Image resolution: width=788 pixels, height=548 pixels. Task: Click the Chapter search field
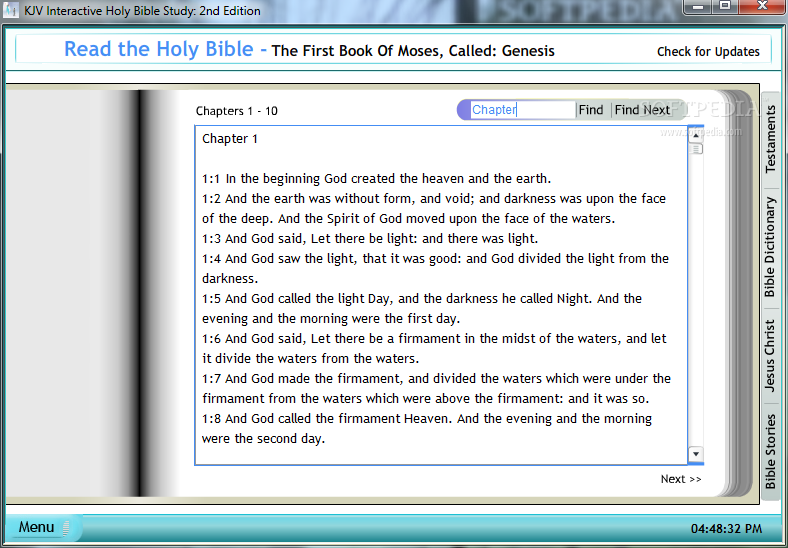[x=523, y=110]
